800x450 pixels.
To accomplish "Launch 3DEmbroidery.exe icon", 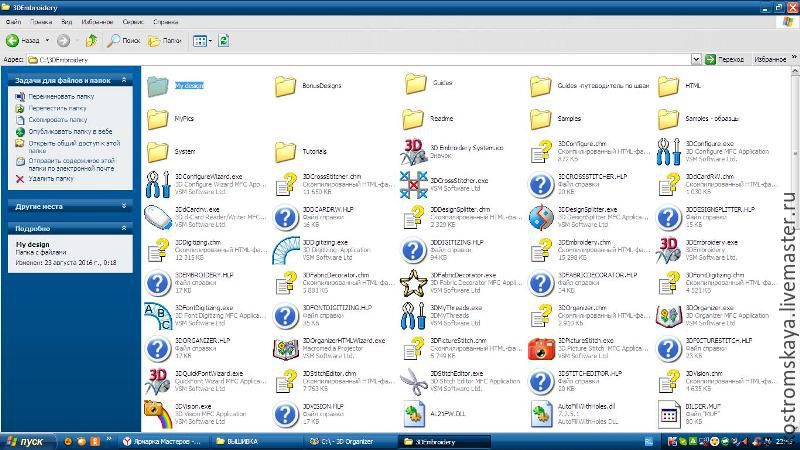I will (x=669, y=250).
